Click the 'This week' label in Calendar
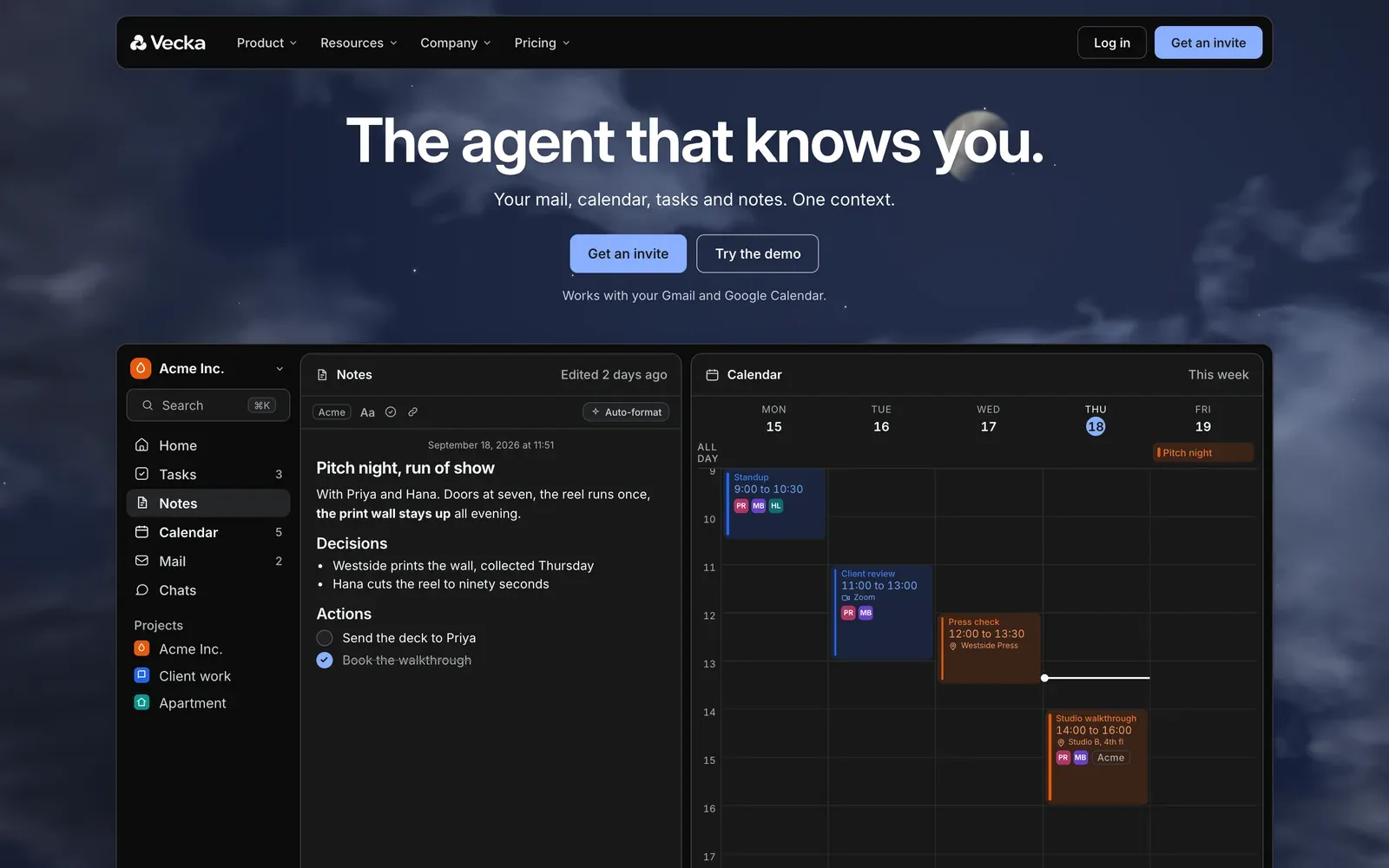Viewport: 1389px width, 868px height. click(x=1218, y=375)
